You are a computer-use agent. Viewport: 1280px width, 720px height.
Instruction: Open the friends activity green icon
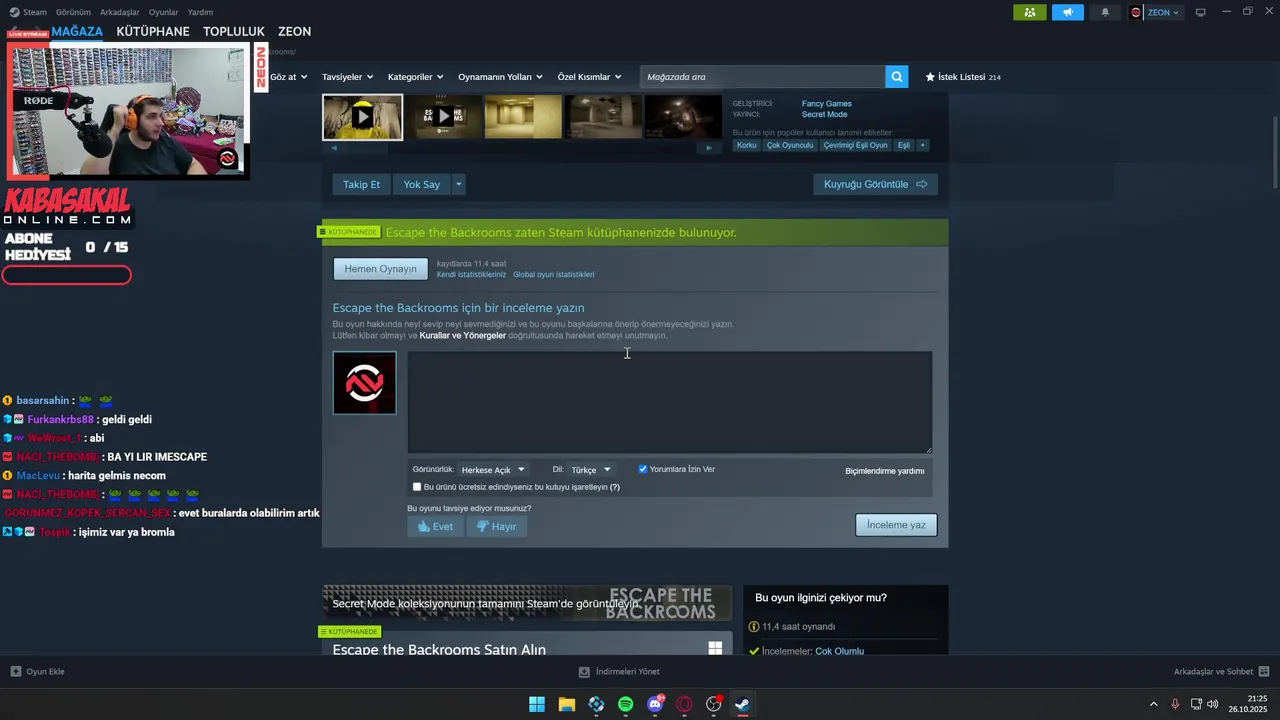click(1030, 12)
